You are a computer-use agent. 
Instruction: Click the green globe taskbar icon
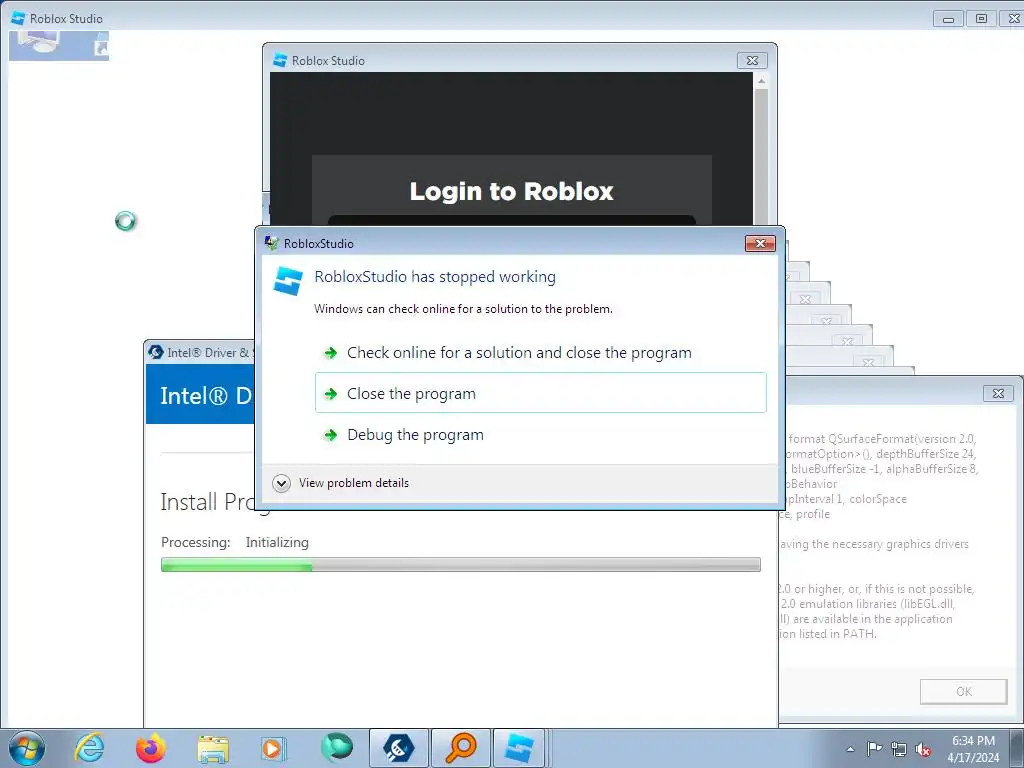(x=337, y=748)
